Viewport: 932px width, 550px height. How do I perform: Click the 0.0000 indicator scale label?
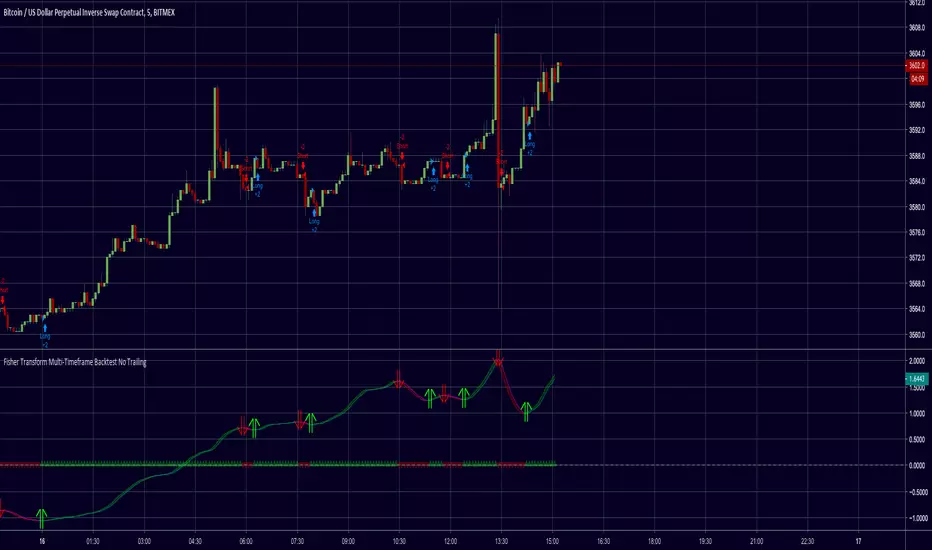pos(917,465)
